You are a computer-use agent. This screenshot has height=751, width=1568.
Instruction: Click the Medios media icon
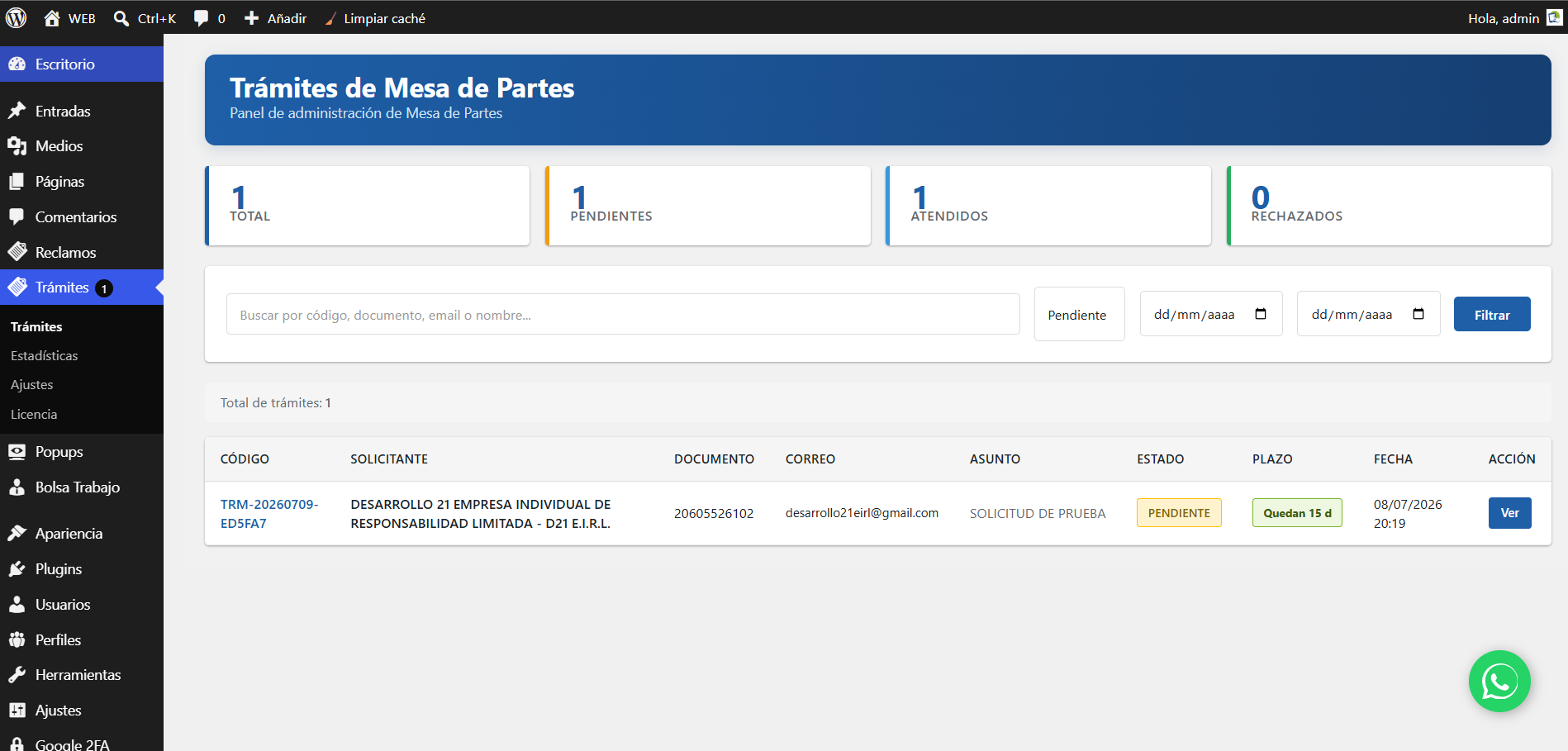pyautogui.click(x=17, y=146)
